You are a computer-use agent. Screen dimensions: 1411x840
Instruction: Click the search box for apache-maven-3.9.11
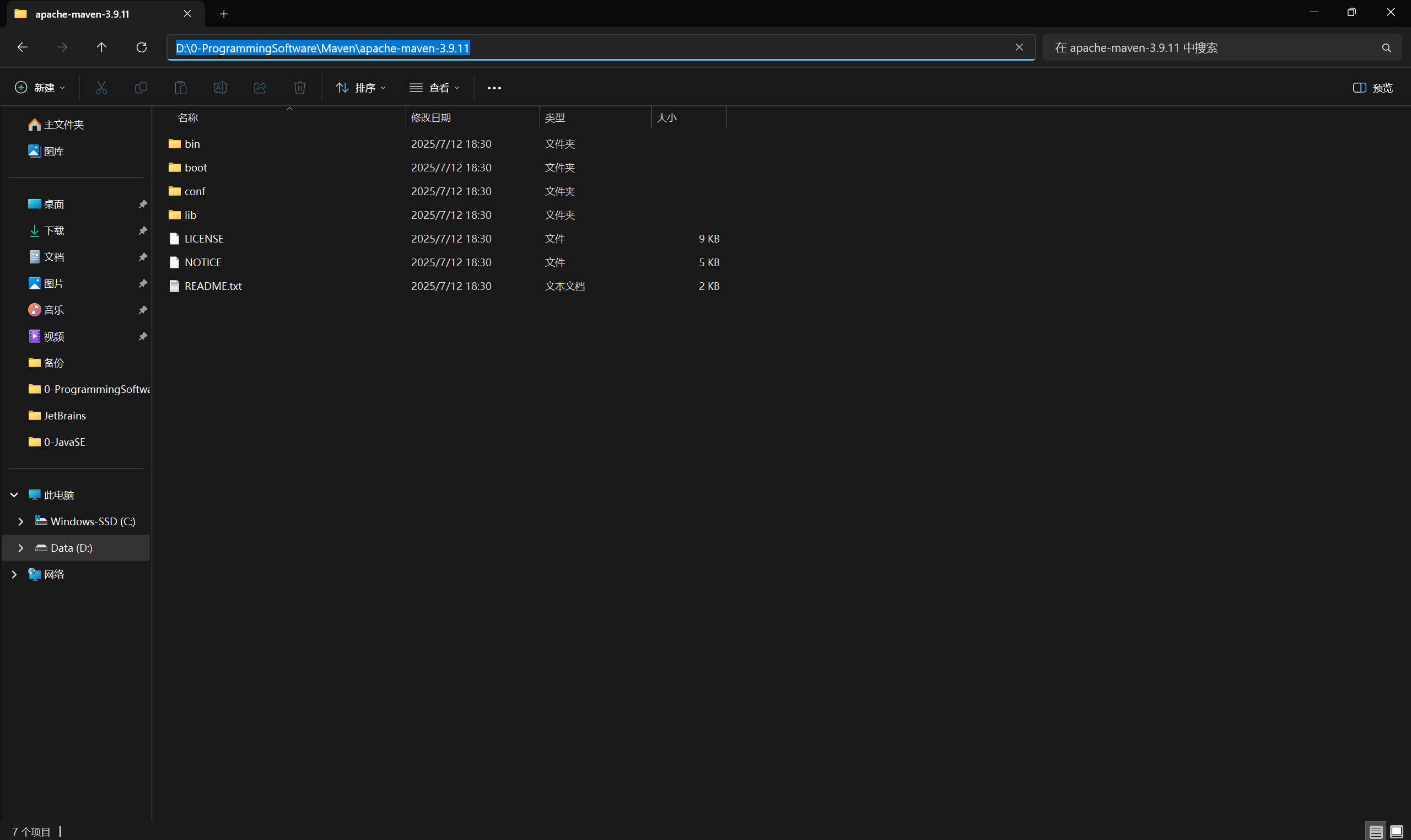(1211, 47)
